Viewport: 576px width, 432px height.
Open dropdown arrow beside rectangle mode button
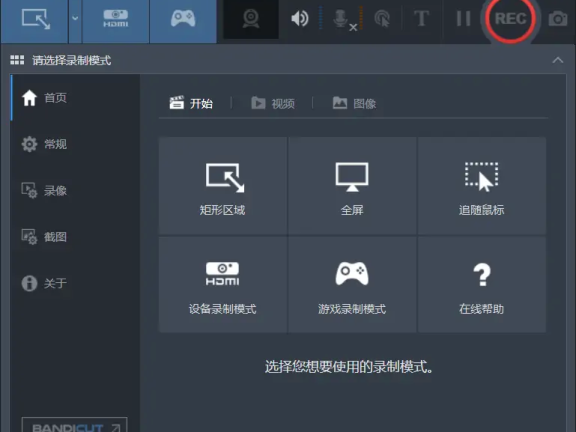click(75, 18)
